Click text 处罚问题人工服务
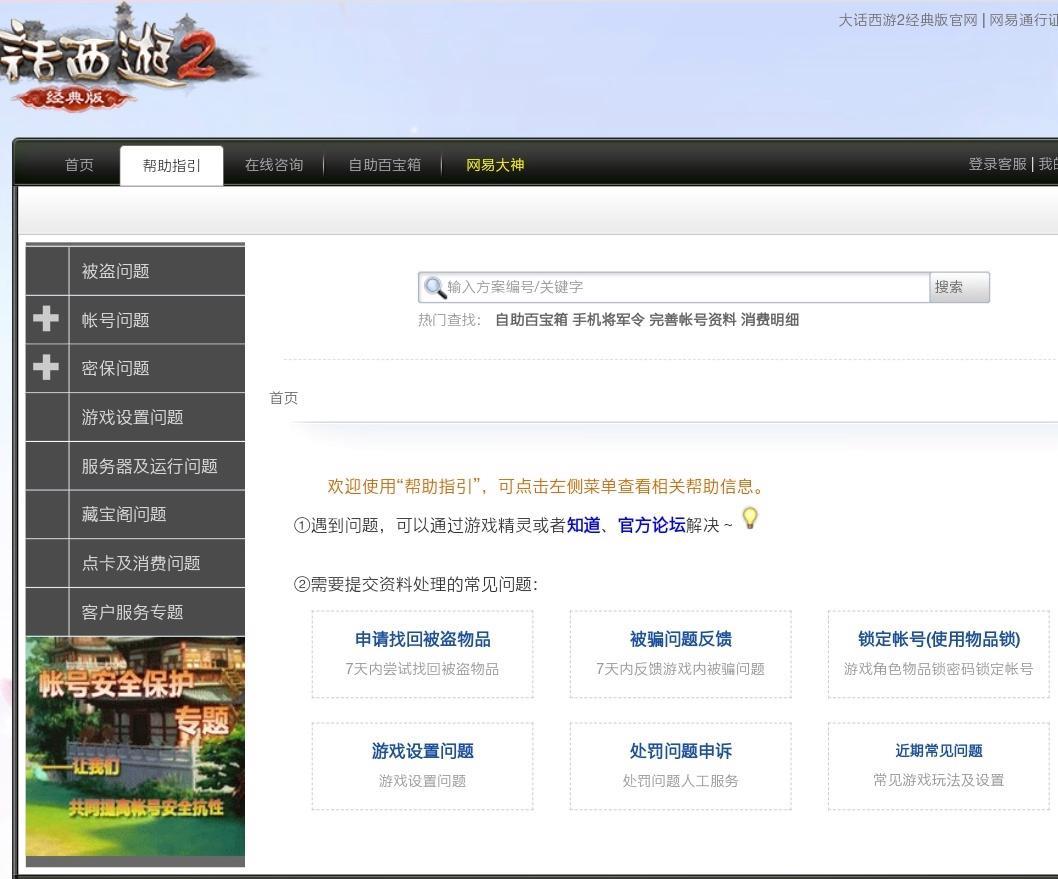 (x=680, y=781)
